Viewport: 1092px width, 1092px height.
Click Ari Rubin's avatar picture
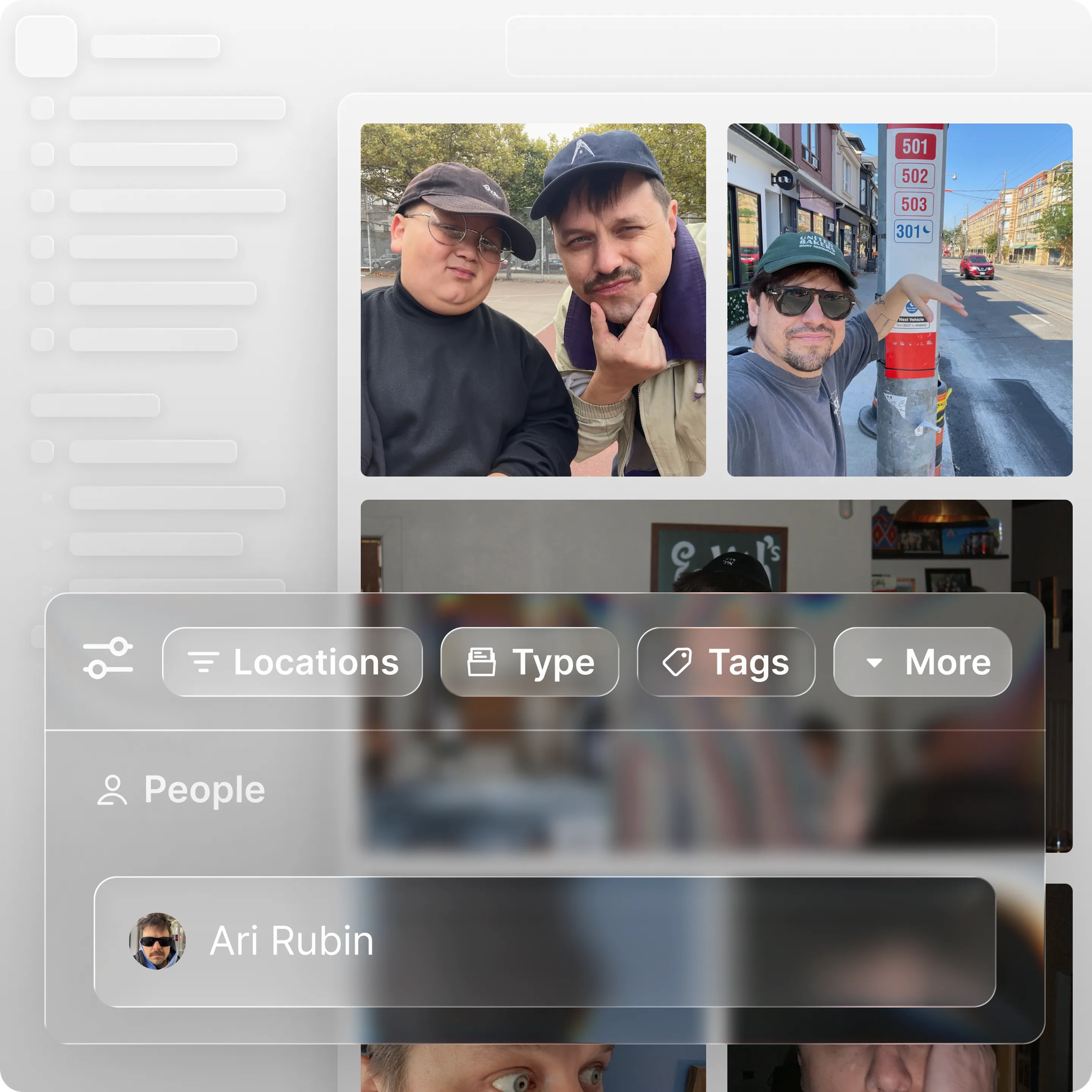click(158, 941)
